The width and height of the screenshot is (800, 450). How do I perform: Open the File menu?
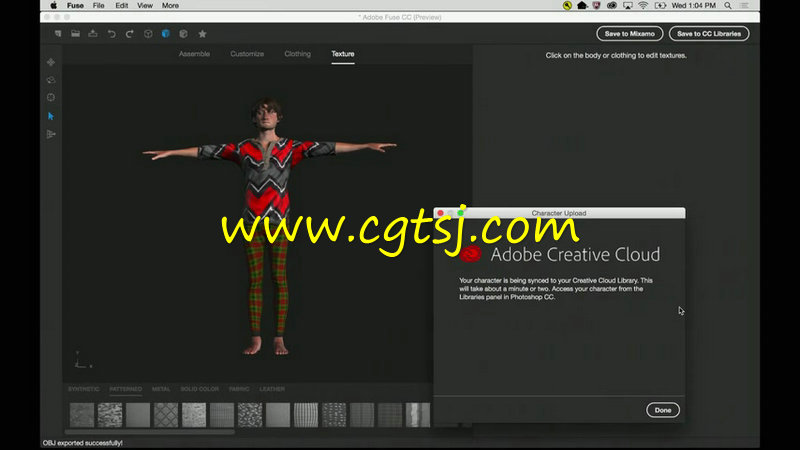tap(98, 6)
